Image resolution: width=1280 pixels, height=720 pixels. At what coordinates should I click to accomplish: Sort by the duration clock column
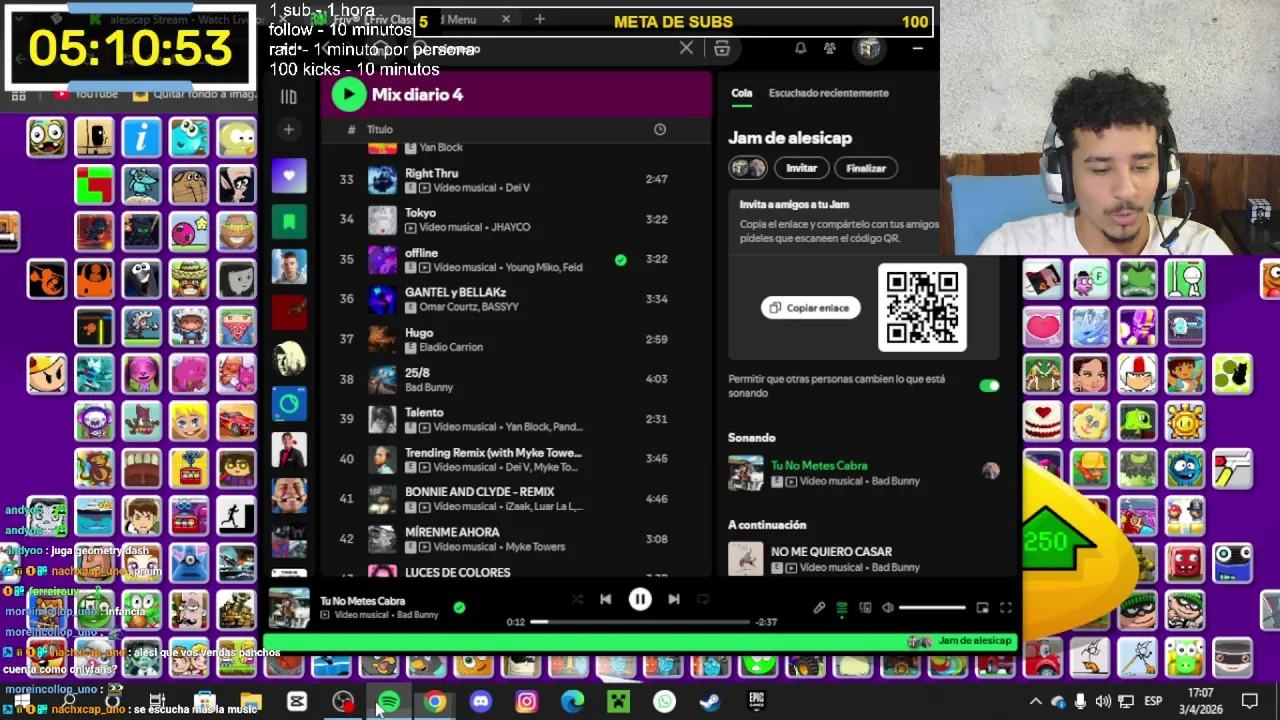[x=660, y=129]
